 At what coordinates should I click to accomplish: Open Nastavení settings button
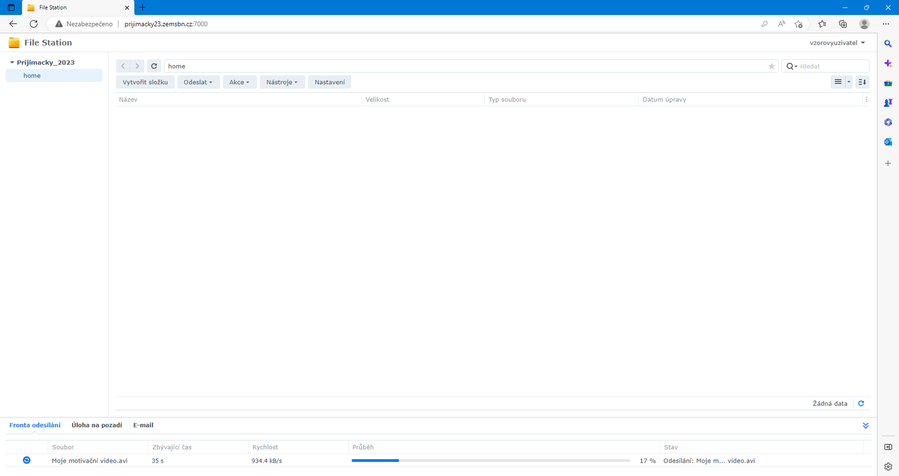(x=329, y=82)
